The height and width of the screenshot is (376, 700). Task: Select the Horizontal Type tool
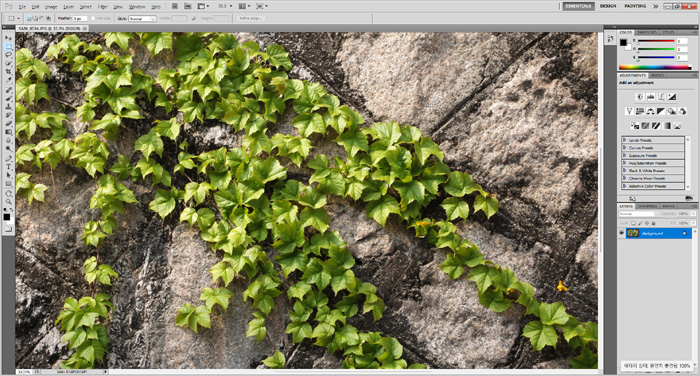8,167
